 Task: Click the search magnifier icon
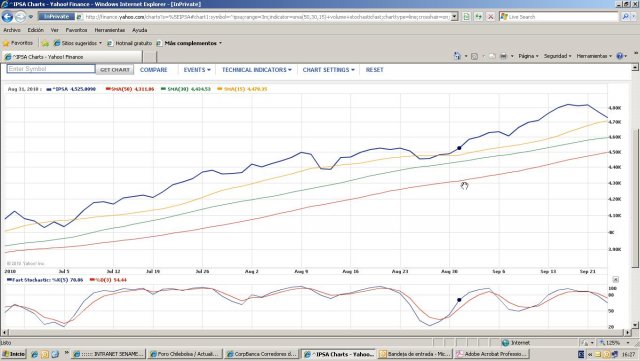[x=625, y=17]
